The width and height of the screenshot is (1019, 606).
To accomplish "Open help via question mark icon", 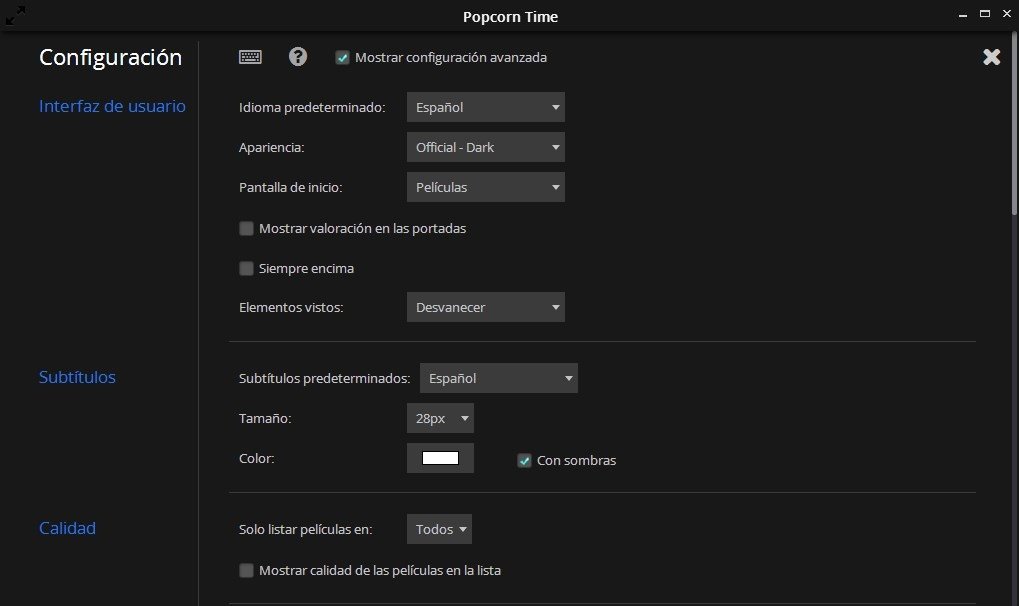I will 298,57.
